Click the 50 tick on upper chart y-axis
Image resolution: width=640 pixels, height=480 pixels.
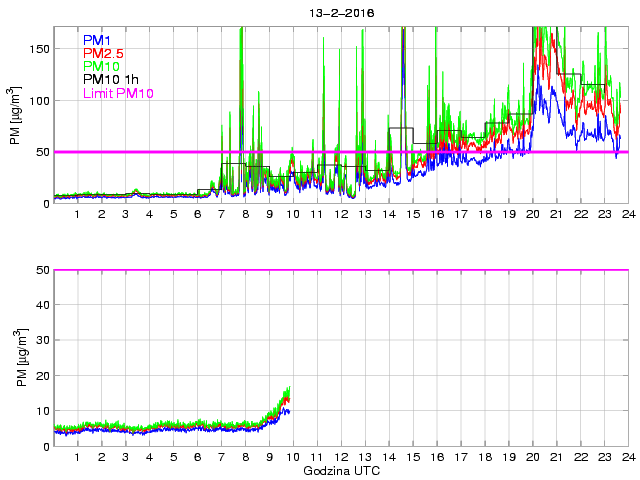[x=43, y=152]
